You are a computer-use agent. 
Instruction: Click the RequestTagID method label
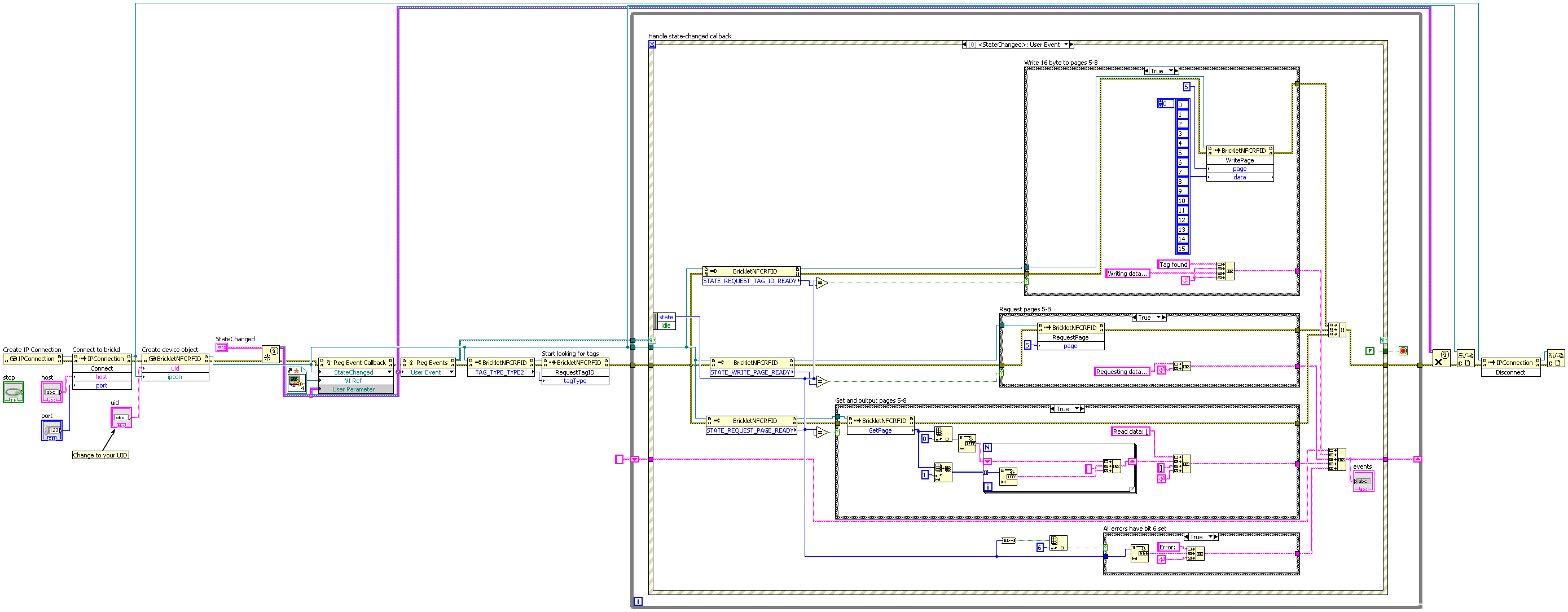click(x=574, y=372)
